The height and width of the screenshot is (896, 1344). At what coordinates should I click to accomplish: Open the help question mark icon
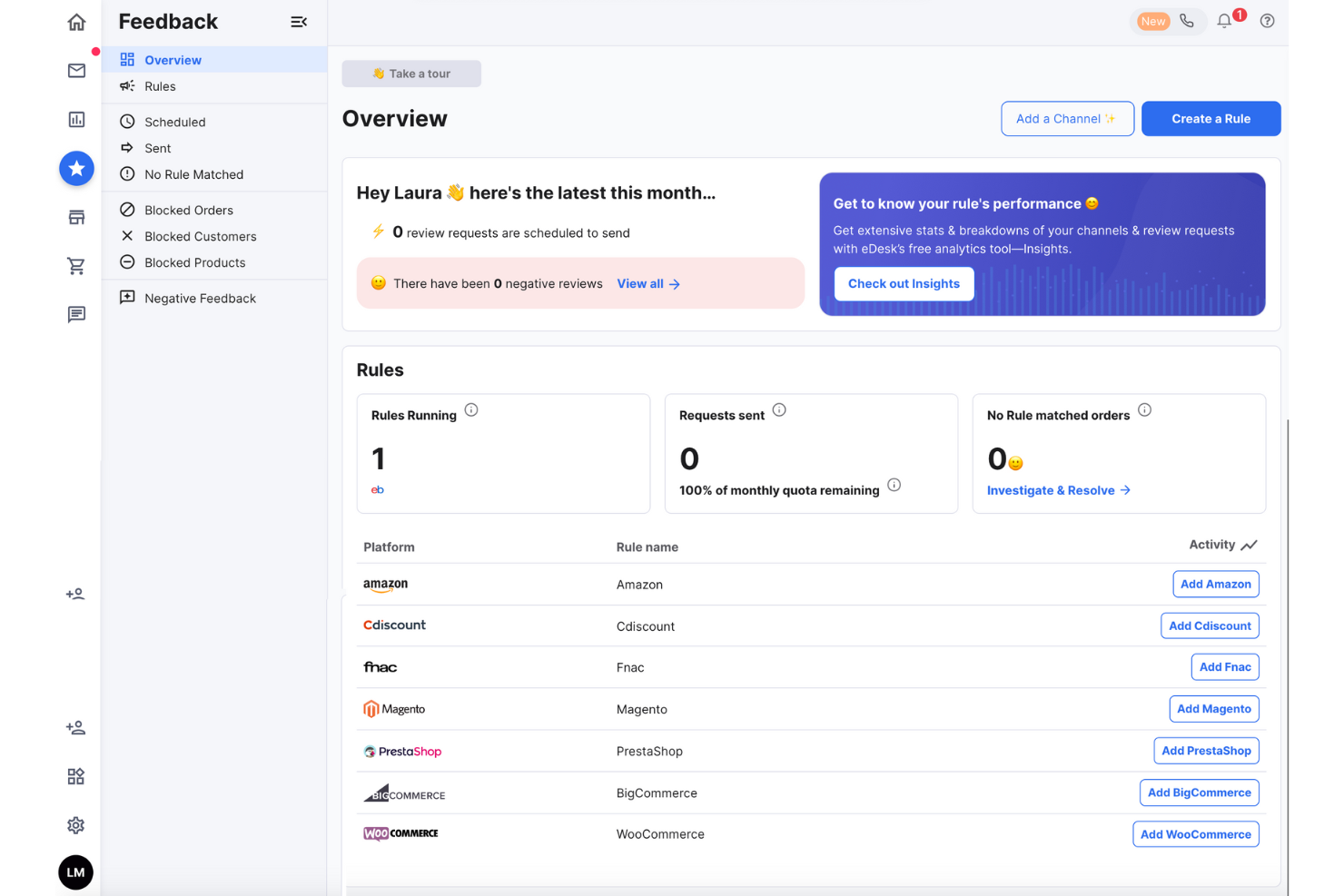[x=1267, y=20]
